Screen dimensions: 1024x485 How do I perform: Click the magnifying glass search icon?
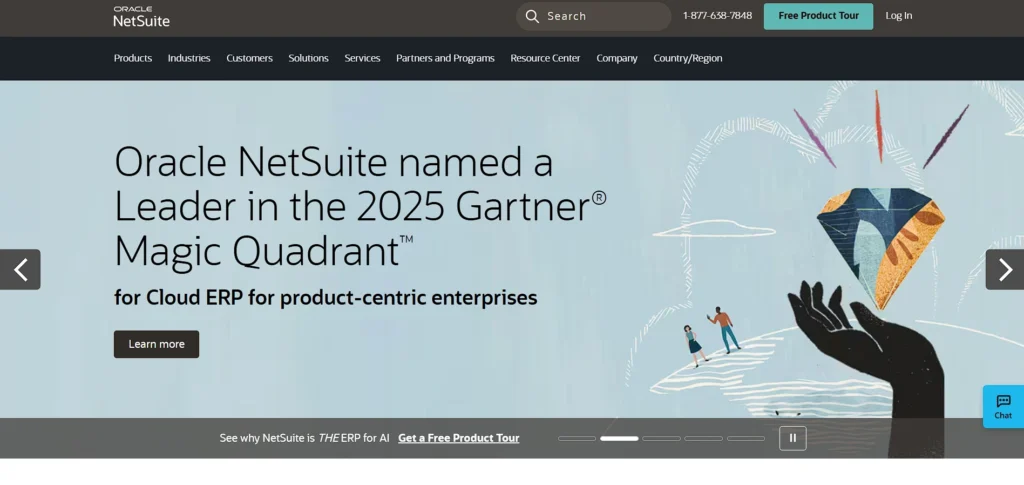(532, 16)
